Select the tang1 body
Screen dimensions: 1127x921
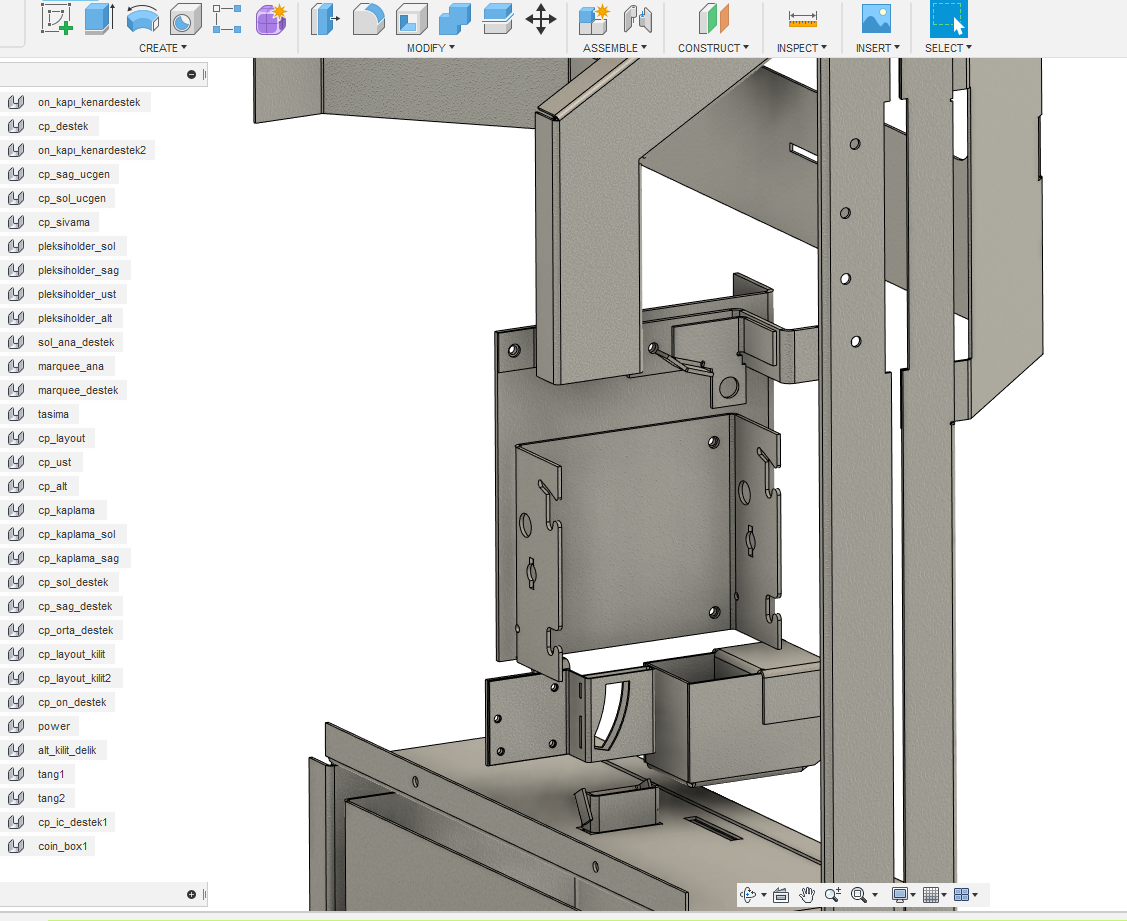click(x=51, y=774)
